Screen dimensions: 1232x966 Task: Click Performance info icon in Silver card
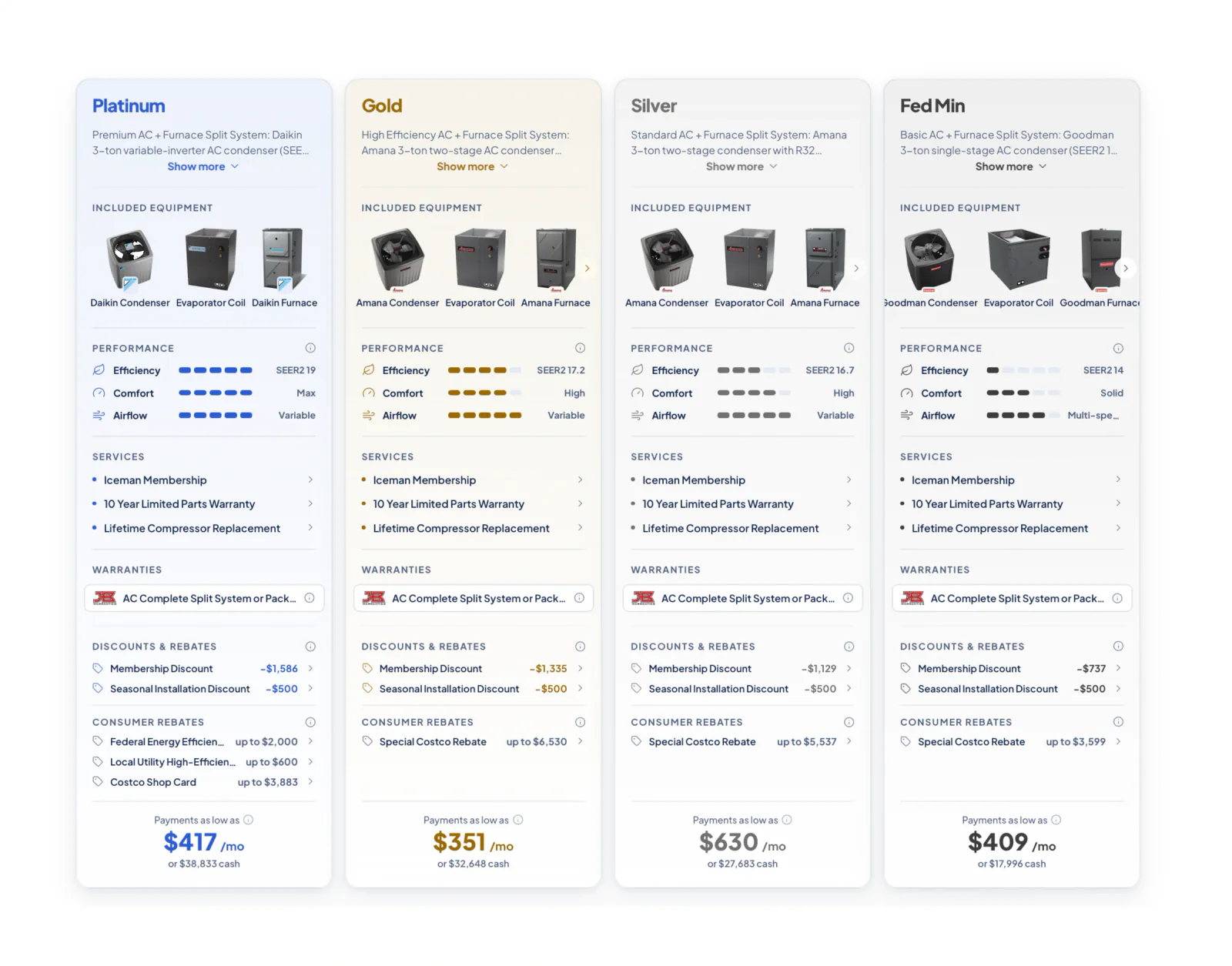click(849, 348)
